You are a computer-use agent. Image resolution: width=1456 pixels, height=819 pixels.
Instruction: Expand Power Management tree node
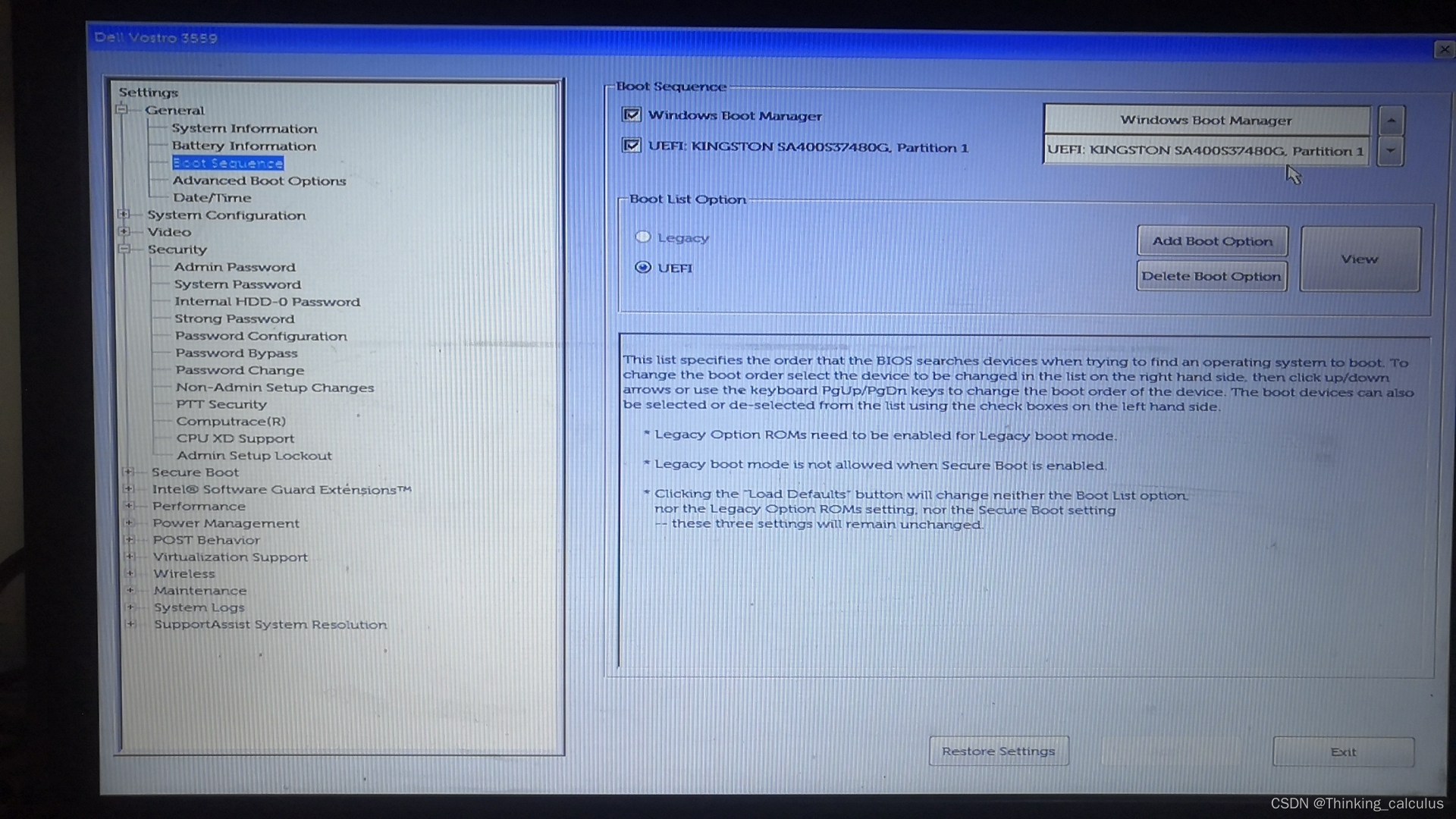point(129,523)
